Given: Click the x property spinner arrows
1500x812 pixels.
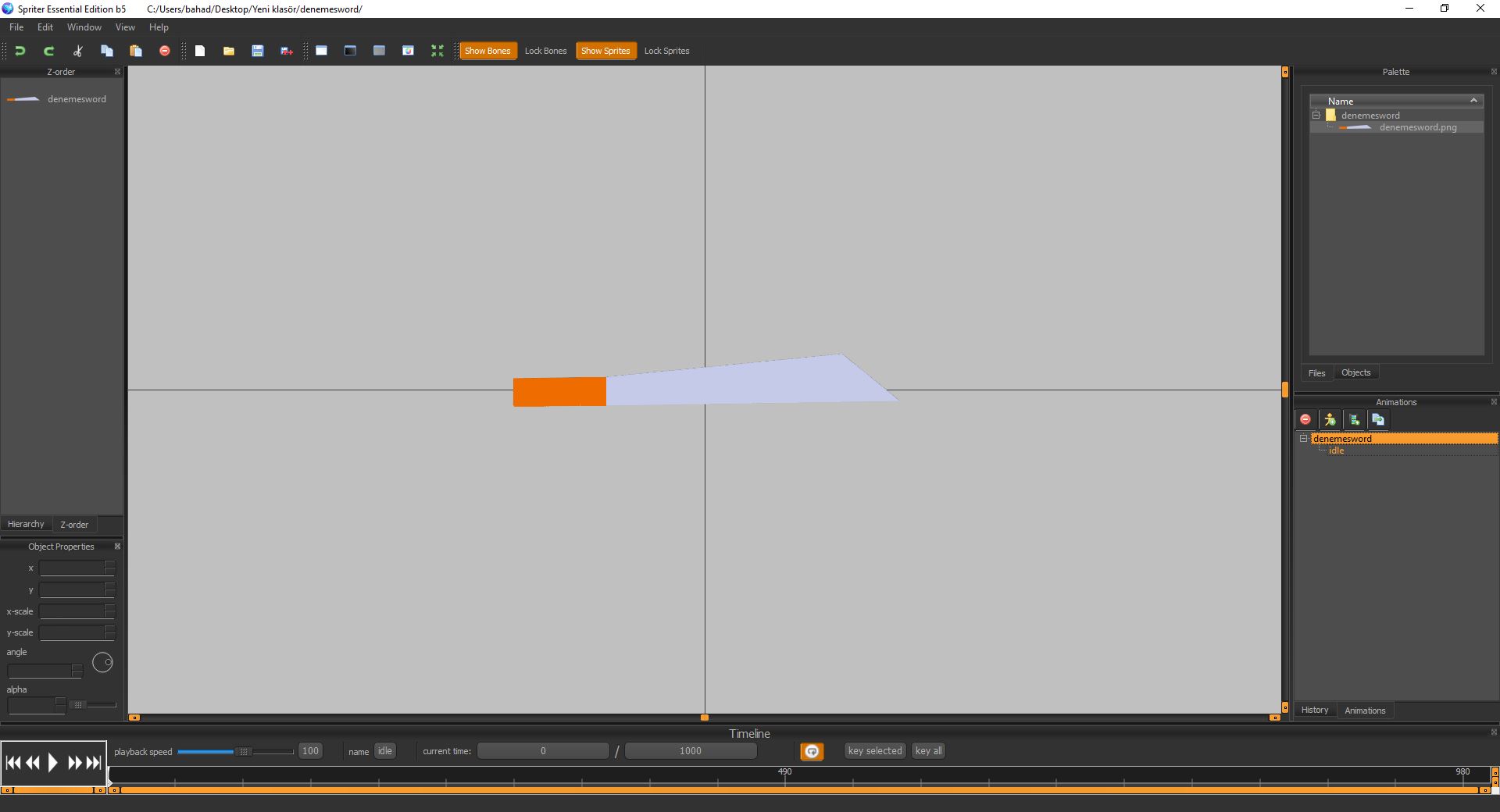Looking at the screenshot, I should (x=110, y=568).
